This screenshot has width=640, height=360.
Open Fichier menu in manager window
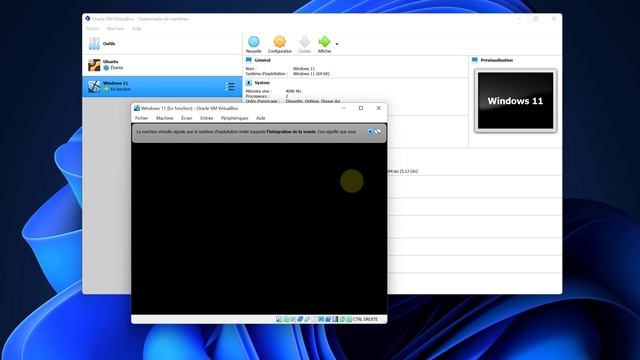[93, 29]
